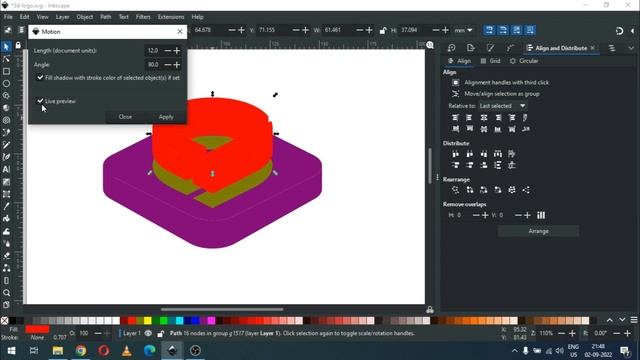Select the Star and polygon tool
This screenshot has width=640, height=360.
6,96
